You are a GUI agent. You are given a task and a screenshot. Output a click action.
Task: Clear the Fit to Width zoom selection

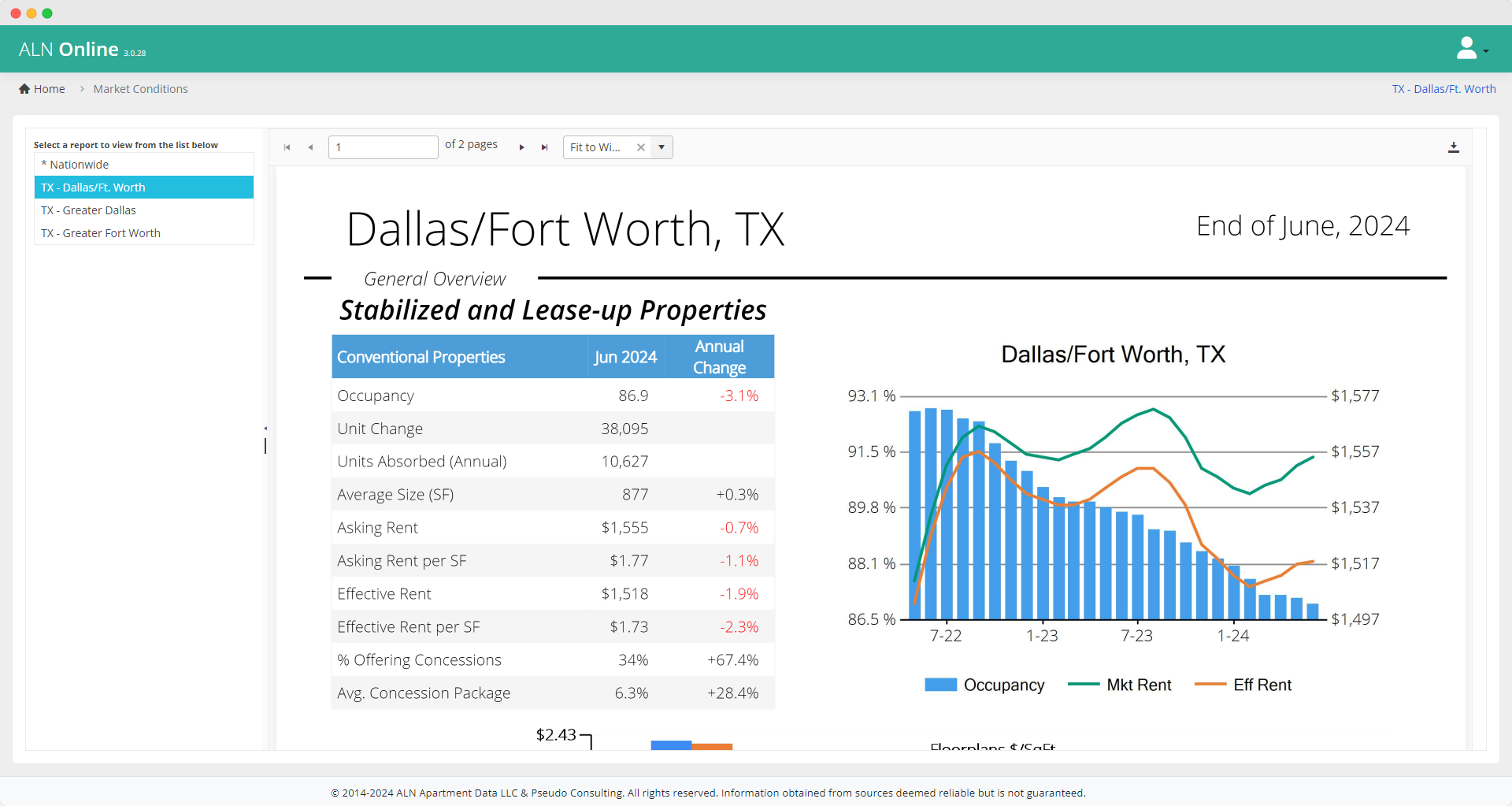tap(641, 147)
